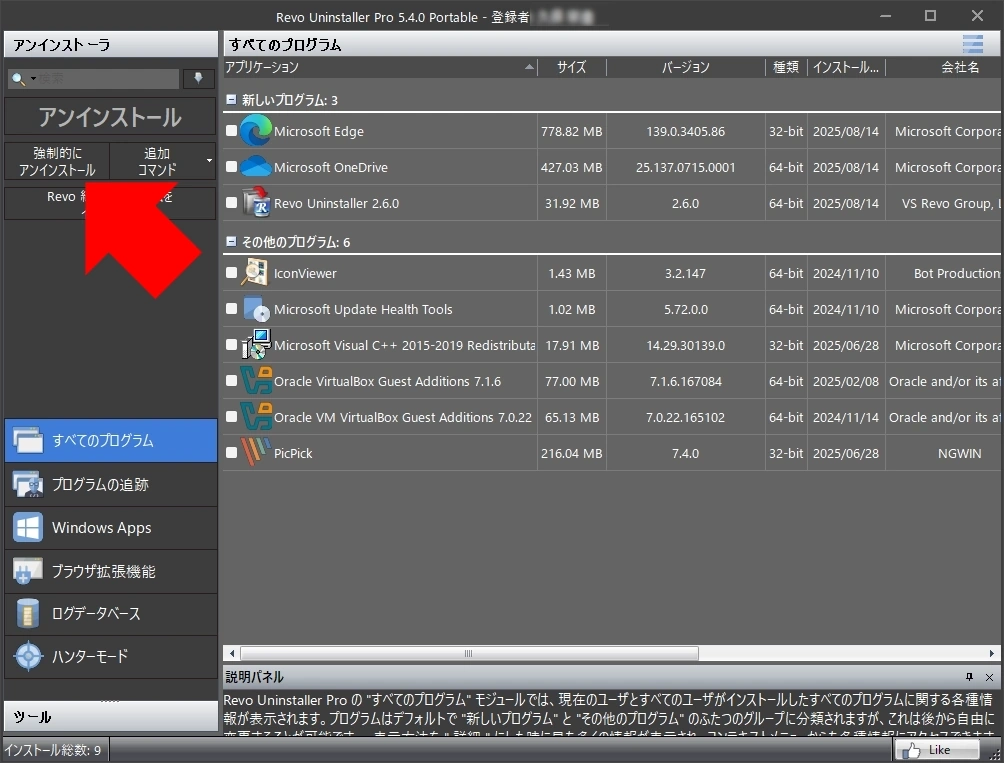
Task: Close the 説明パネル panel
Action: (989, 677)
